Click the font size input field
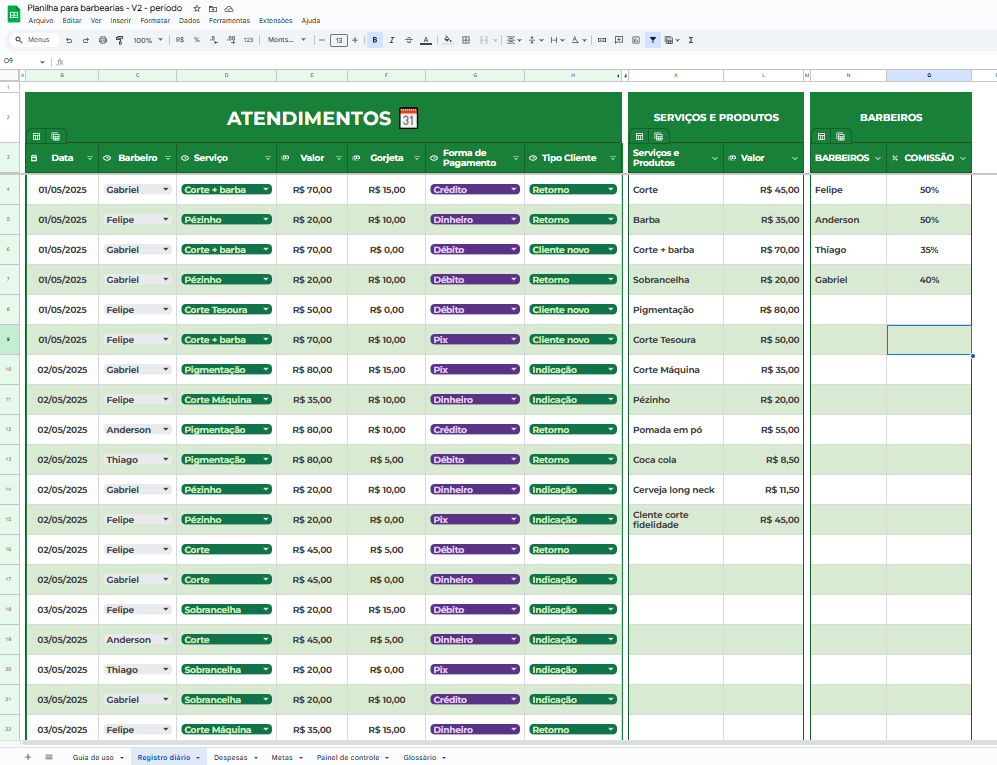 pos(338,40)
